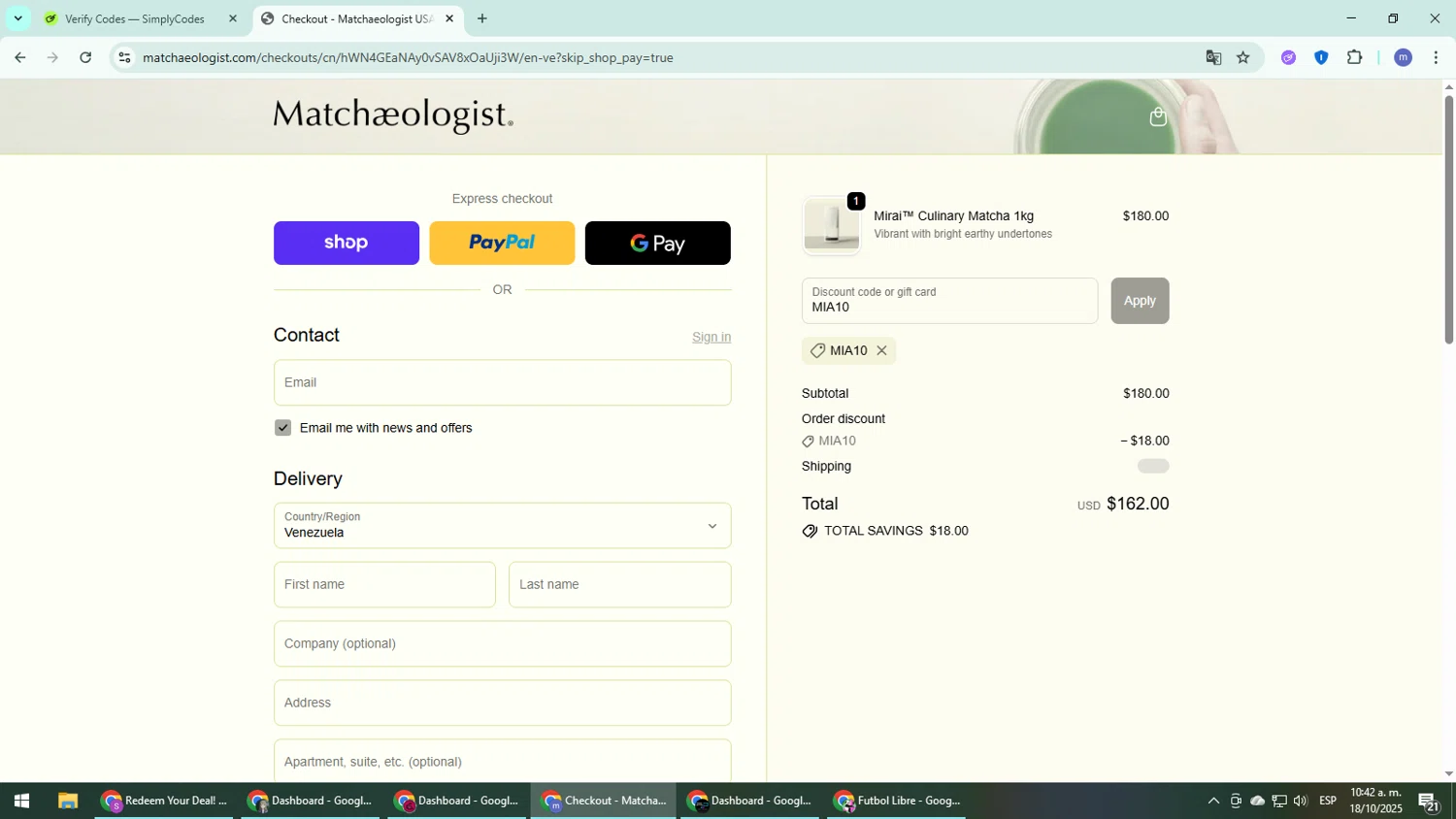
Task: Click Apartment, suite, etc. field
Action: [502, 762]
